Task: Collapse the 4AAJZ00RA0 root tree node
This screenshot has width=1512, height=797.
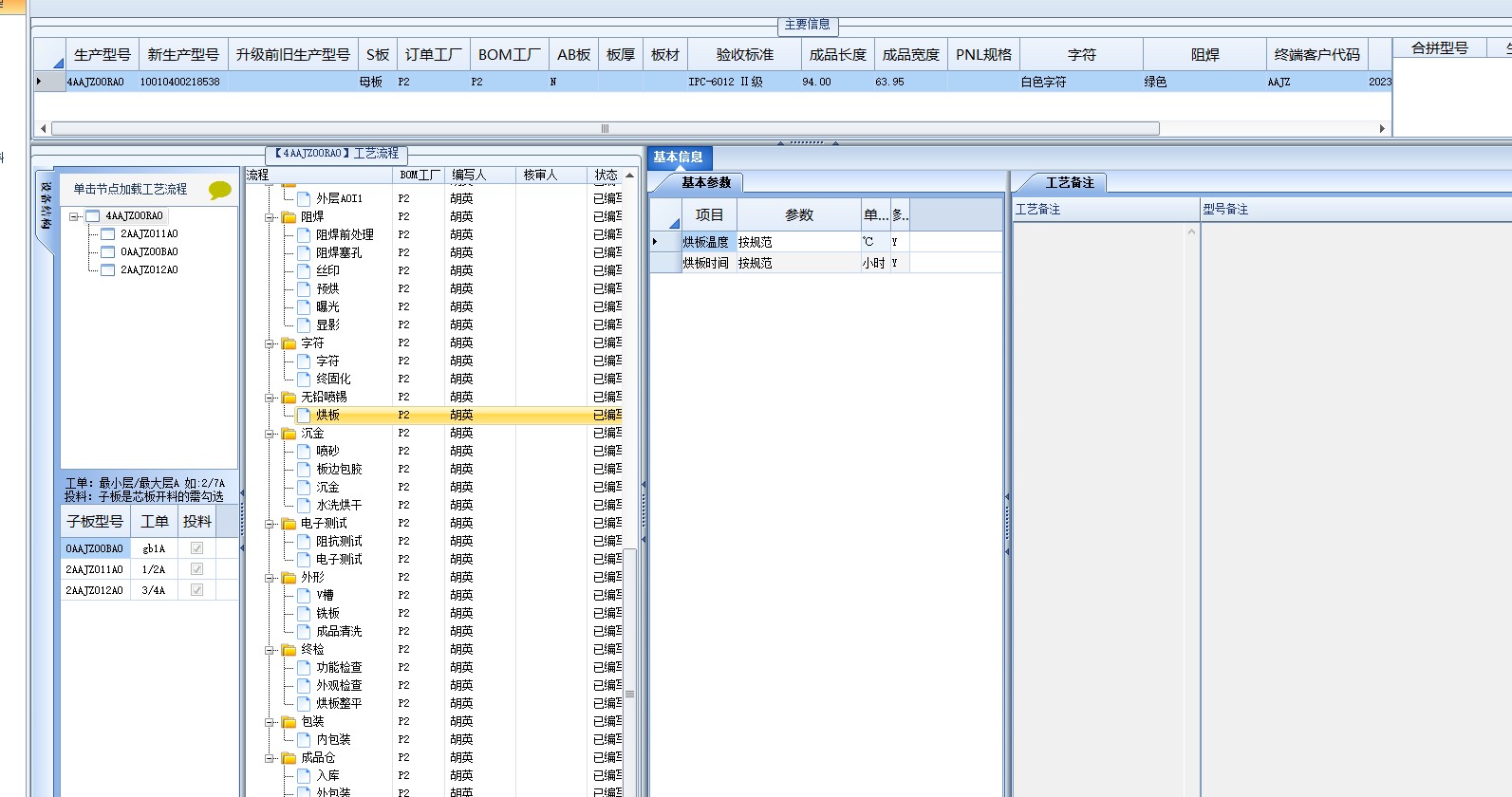Action: coord(74,216)
